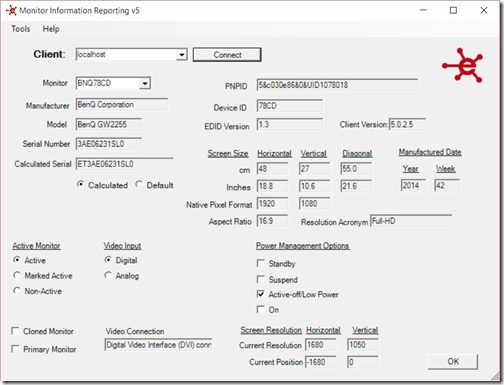The image size is (504, 385).
Task: Close the Monitor Information Reporting window
Action: [x=484, y=10]
